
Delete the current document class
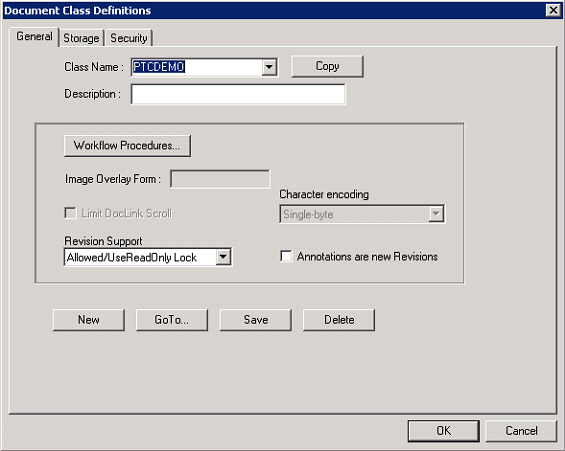[x=339, y=320]
